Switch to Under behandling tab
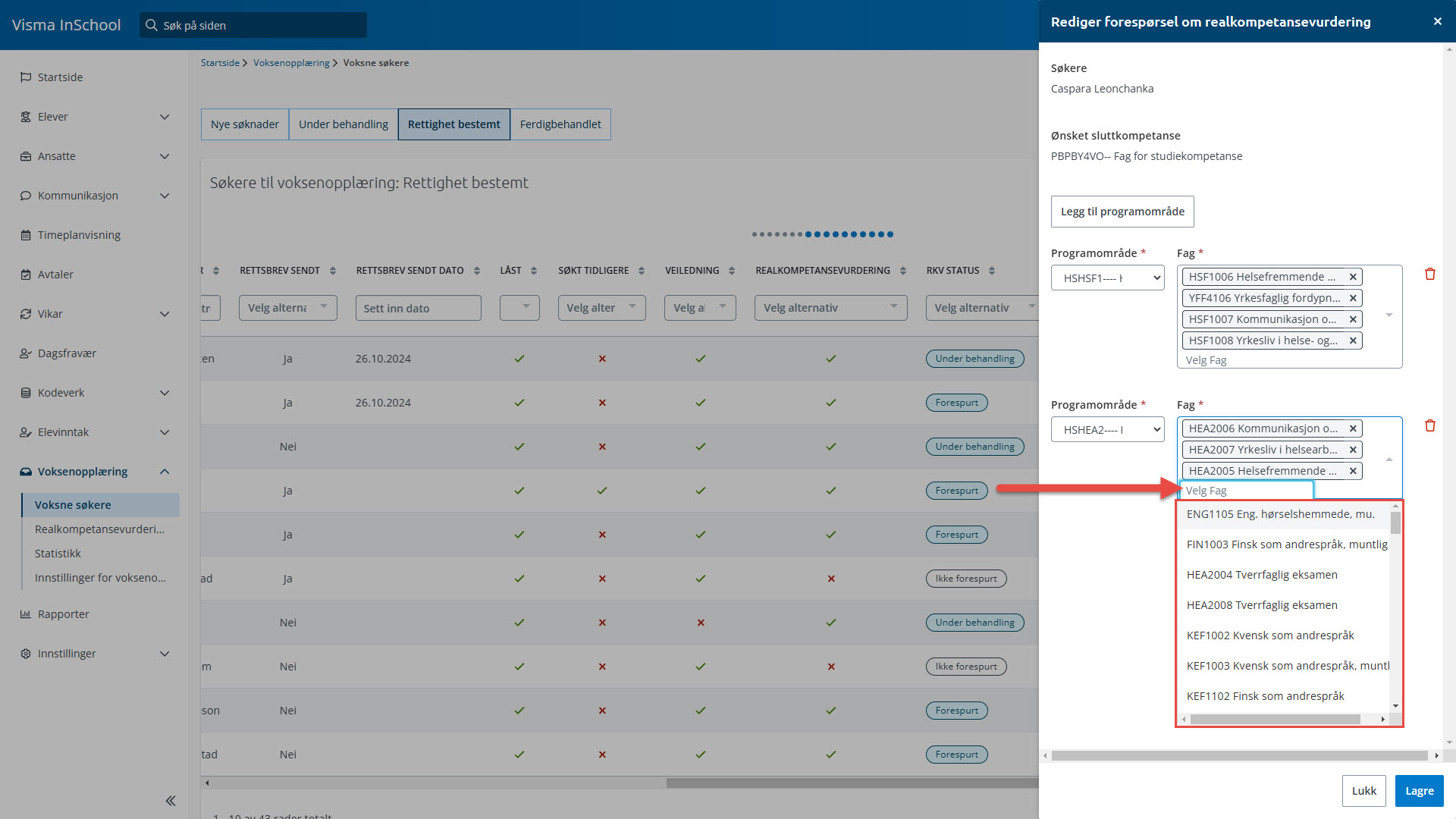The width and height of the screenshot is (1456, 819). click(x=344, y=124)
